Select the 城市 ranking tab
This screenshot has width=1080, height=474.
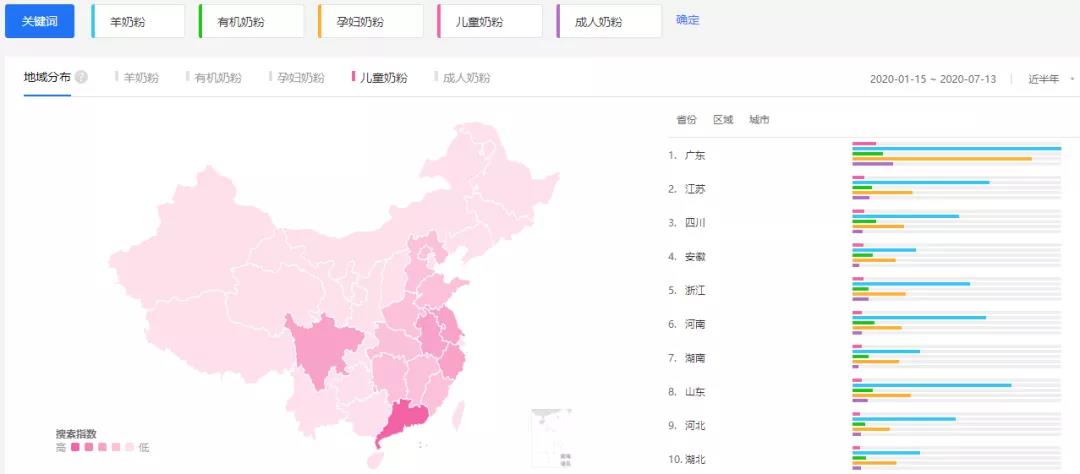tap(759, 120)
